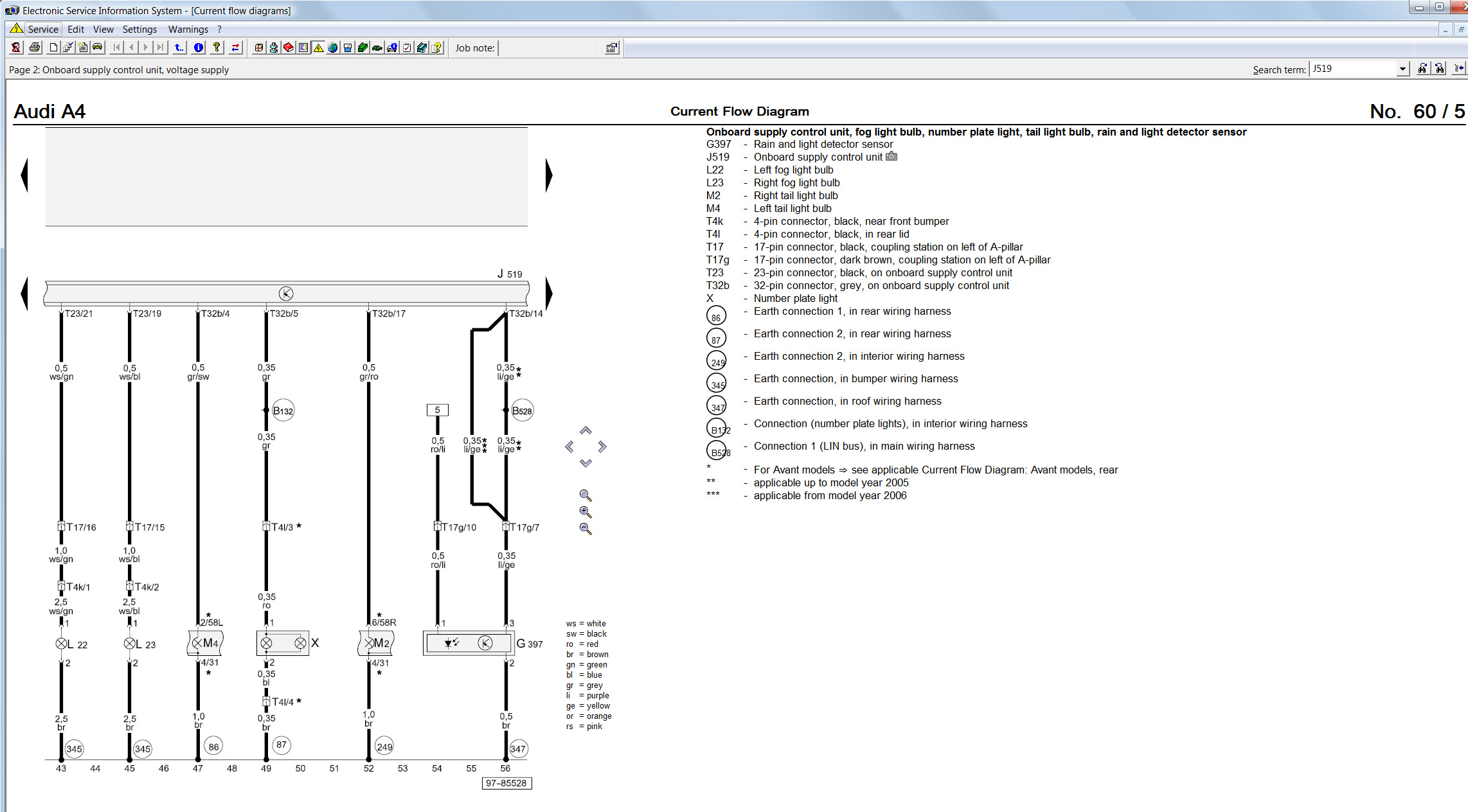
Task: Click the yellow question mark help icon
Action: [217, 48]
